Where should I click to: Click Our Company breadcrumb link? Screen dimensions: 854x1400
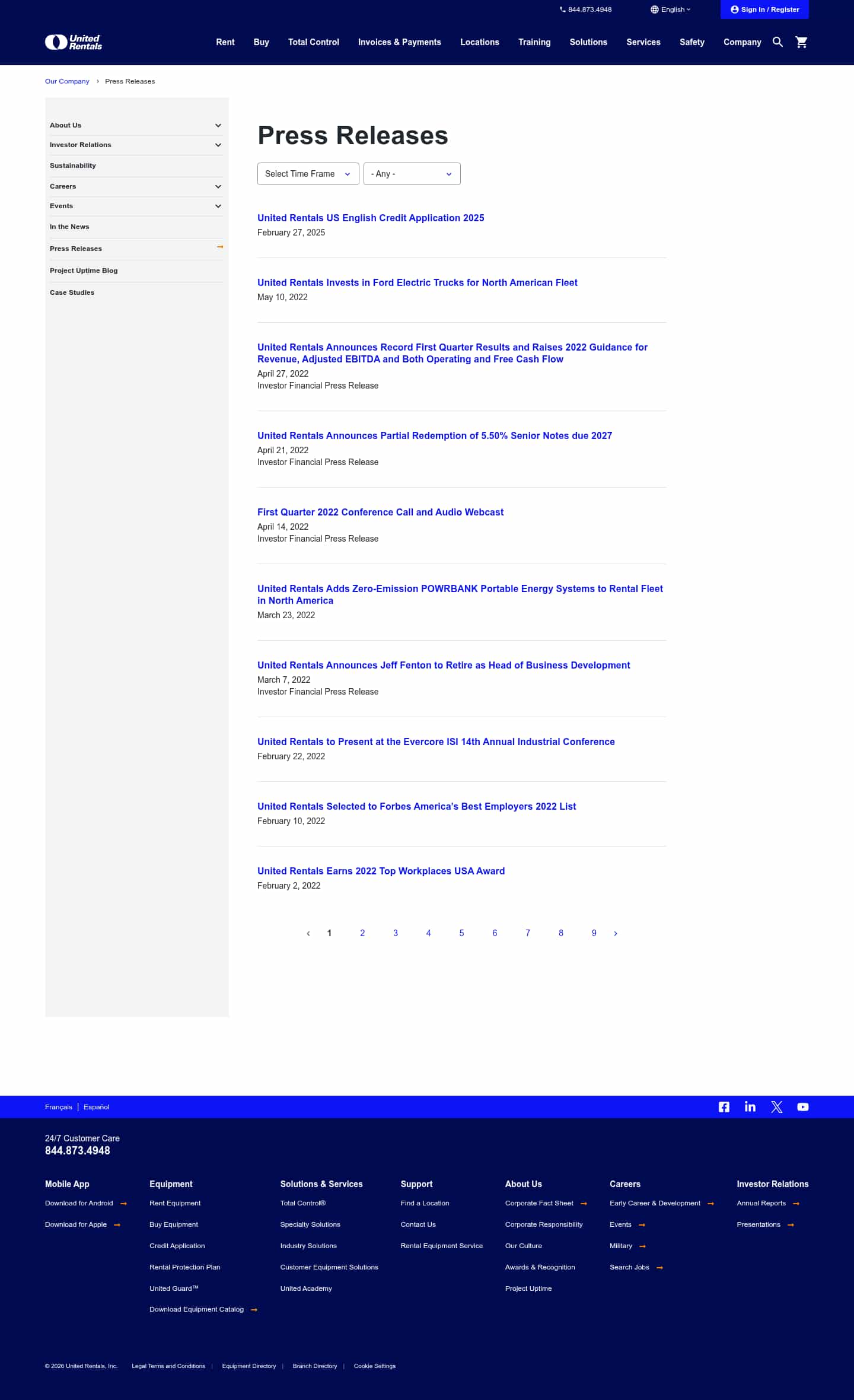(x=67, y=81)
